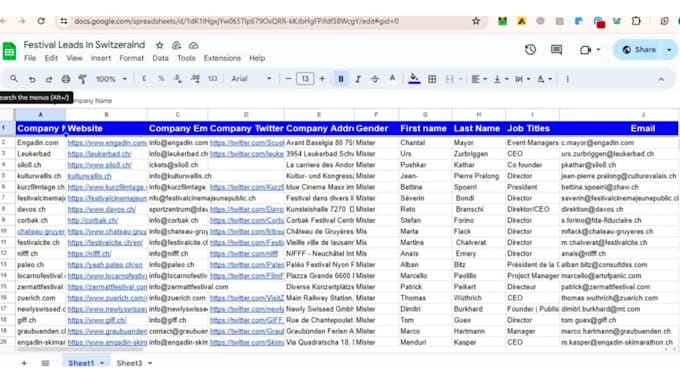Switch to the Sheet3 tab
Image resolution: width=680 pixels, height=383 pixels.
(x=129, y=363)
